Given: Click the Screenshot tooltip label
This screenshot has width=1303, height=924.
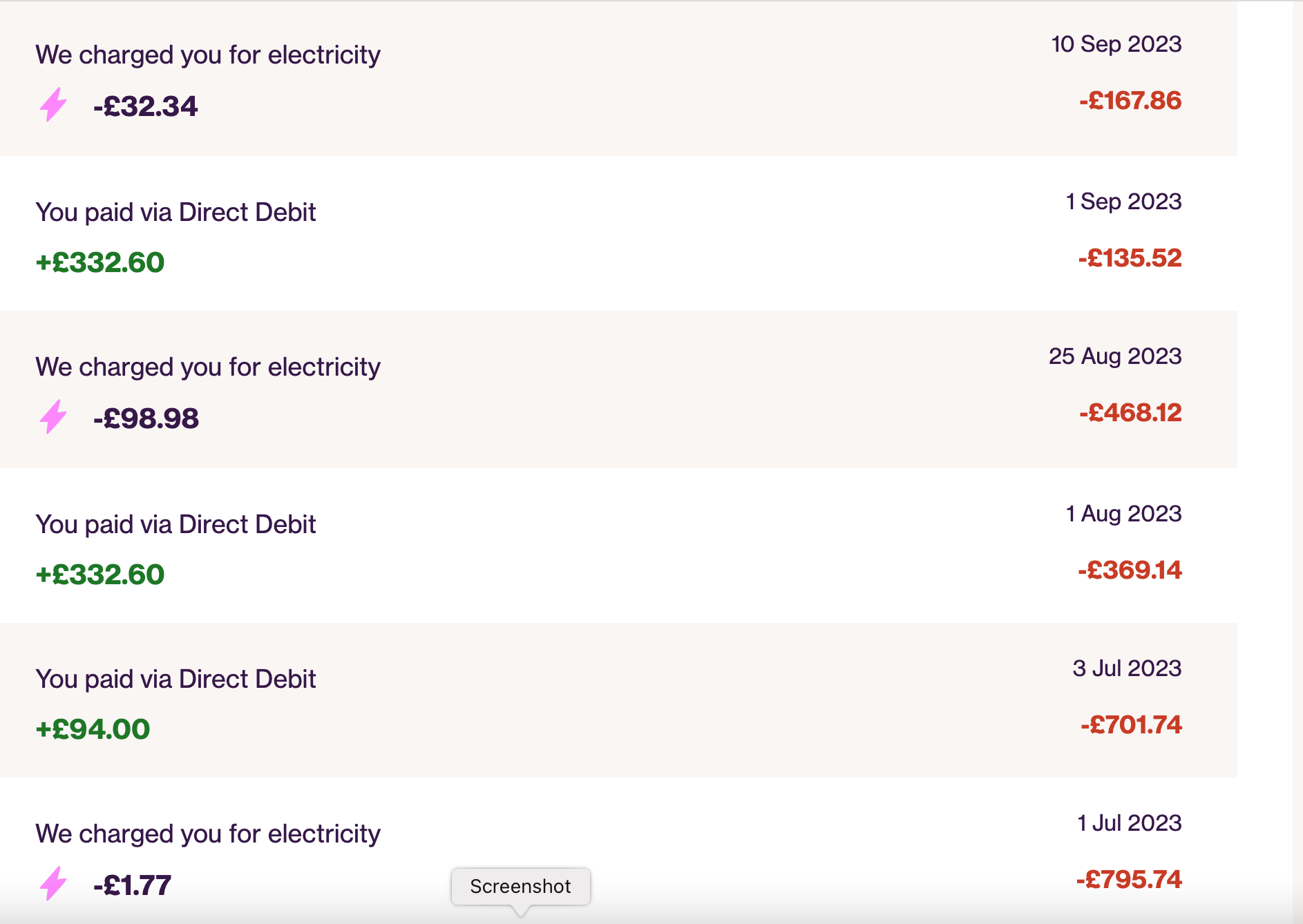Looking at the screenshot, I should [x=521, y=886].
